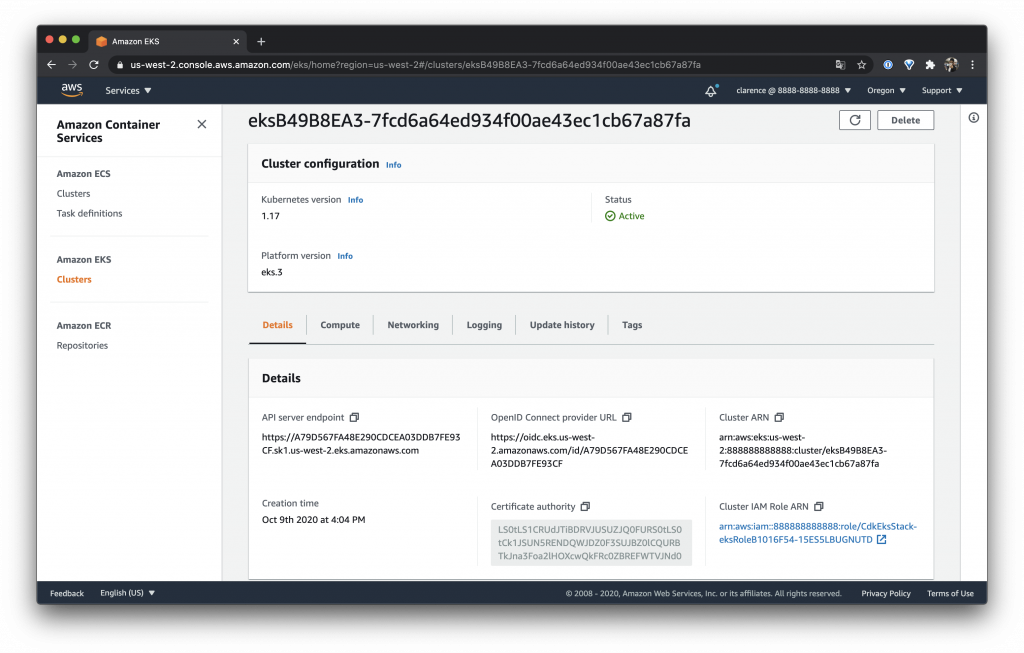Image resolution: width=1024 pixels, height=653 pixels.
Task: Open the diamond-shaped extension icon
Action: click(908, 65)
